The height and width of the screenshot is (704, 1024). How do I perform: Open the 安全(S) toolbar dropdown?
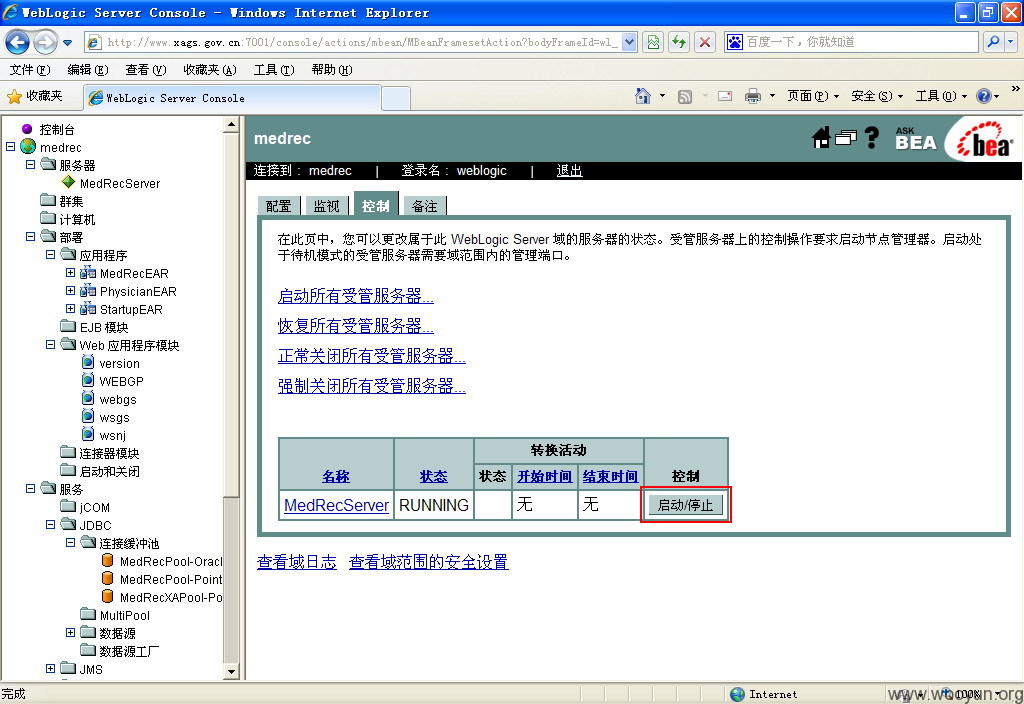click(x=876, y=96)
